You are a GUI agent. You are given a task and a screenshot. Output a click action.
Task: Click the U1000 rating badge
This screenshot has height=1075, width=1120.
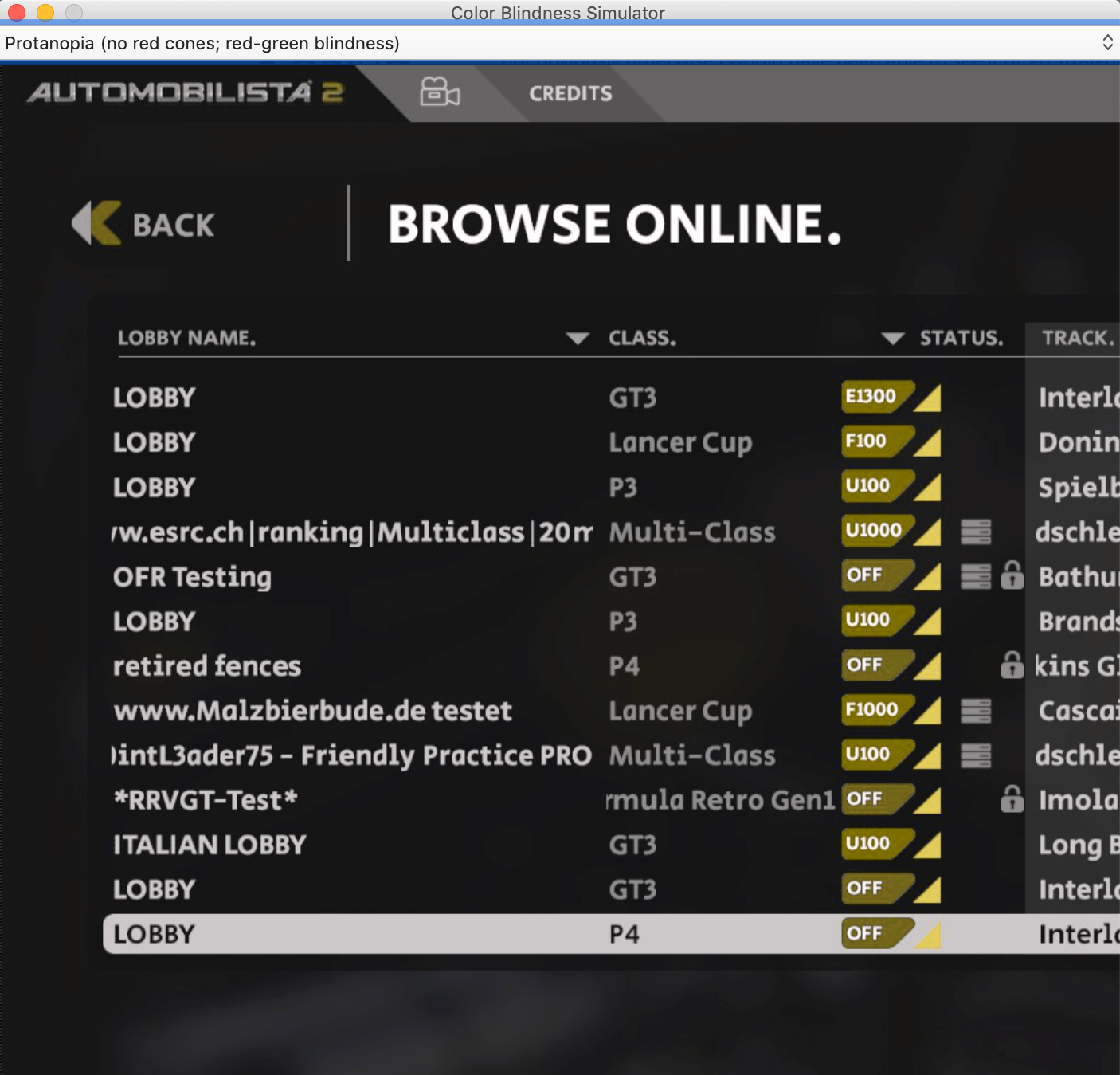coord(876,530)
